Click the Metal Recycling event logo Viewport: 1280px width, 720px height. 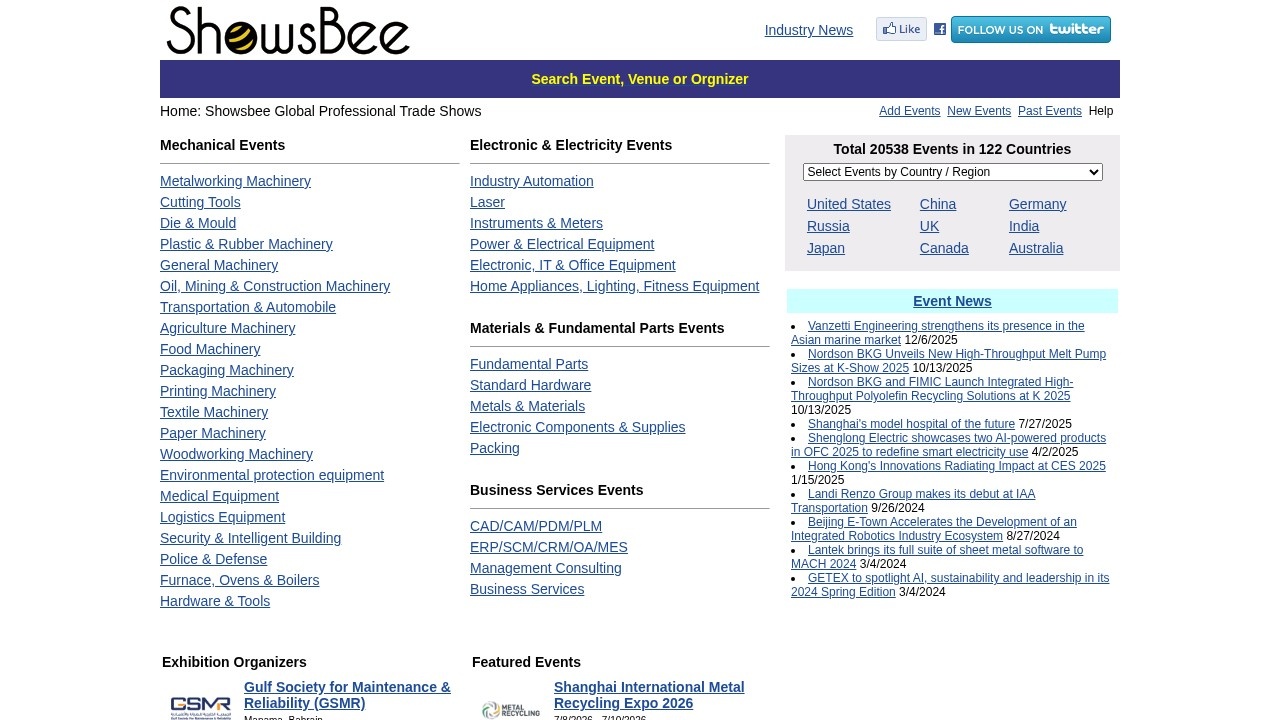(x=511, y=709)
